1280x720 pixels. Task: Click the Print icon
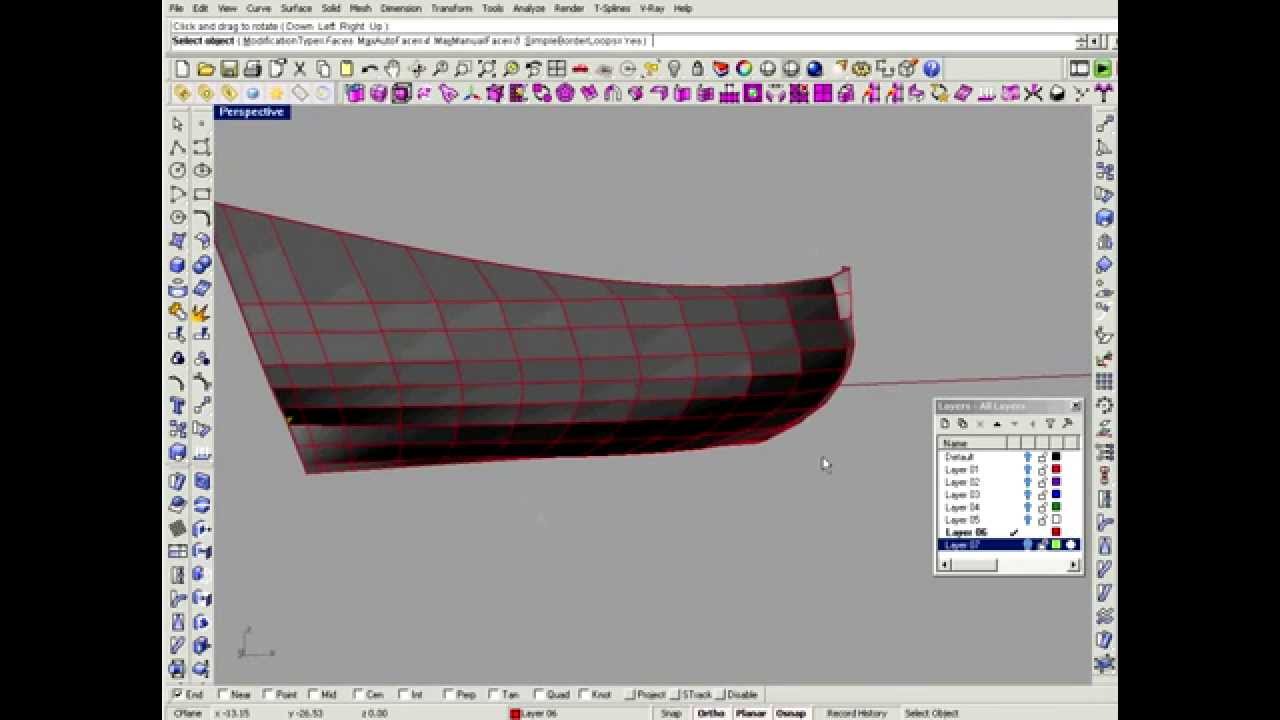coord(252,69)
